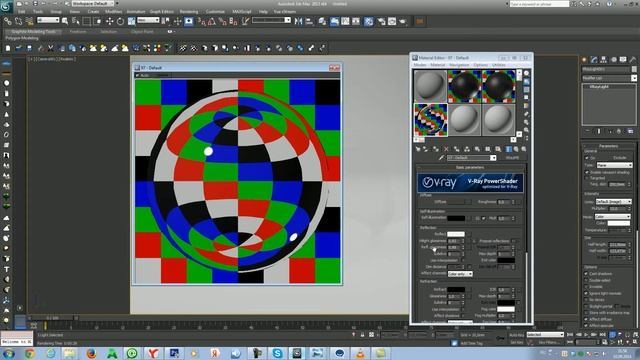The image size is (640, 360).
Task: Click the Select and Move tool
Action: [x=109, y=21]
